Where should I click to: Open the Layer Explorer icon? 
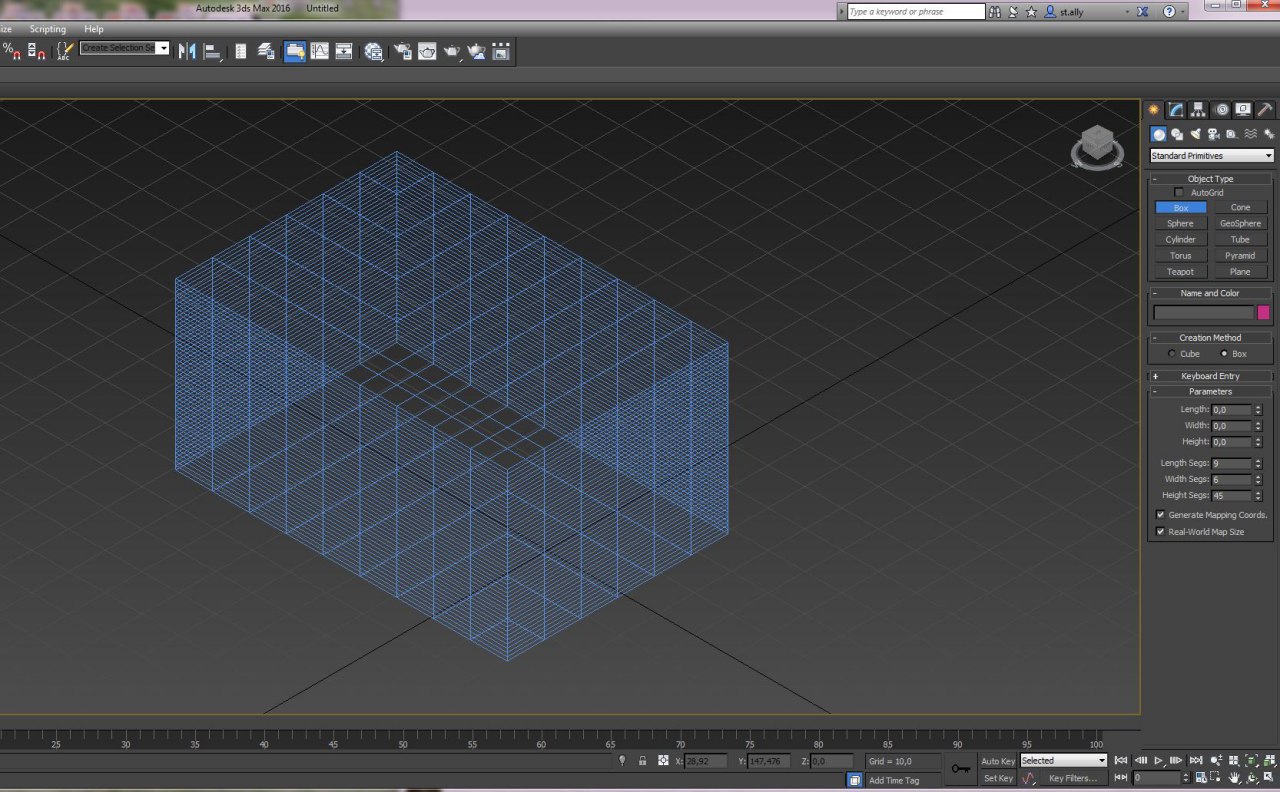[267, 51]
